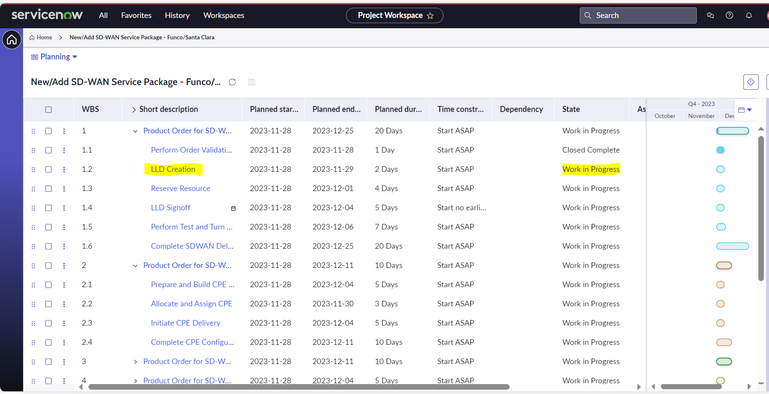
Task: Open the chat conversations icon in the header
Action: point(710,16)
